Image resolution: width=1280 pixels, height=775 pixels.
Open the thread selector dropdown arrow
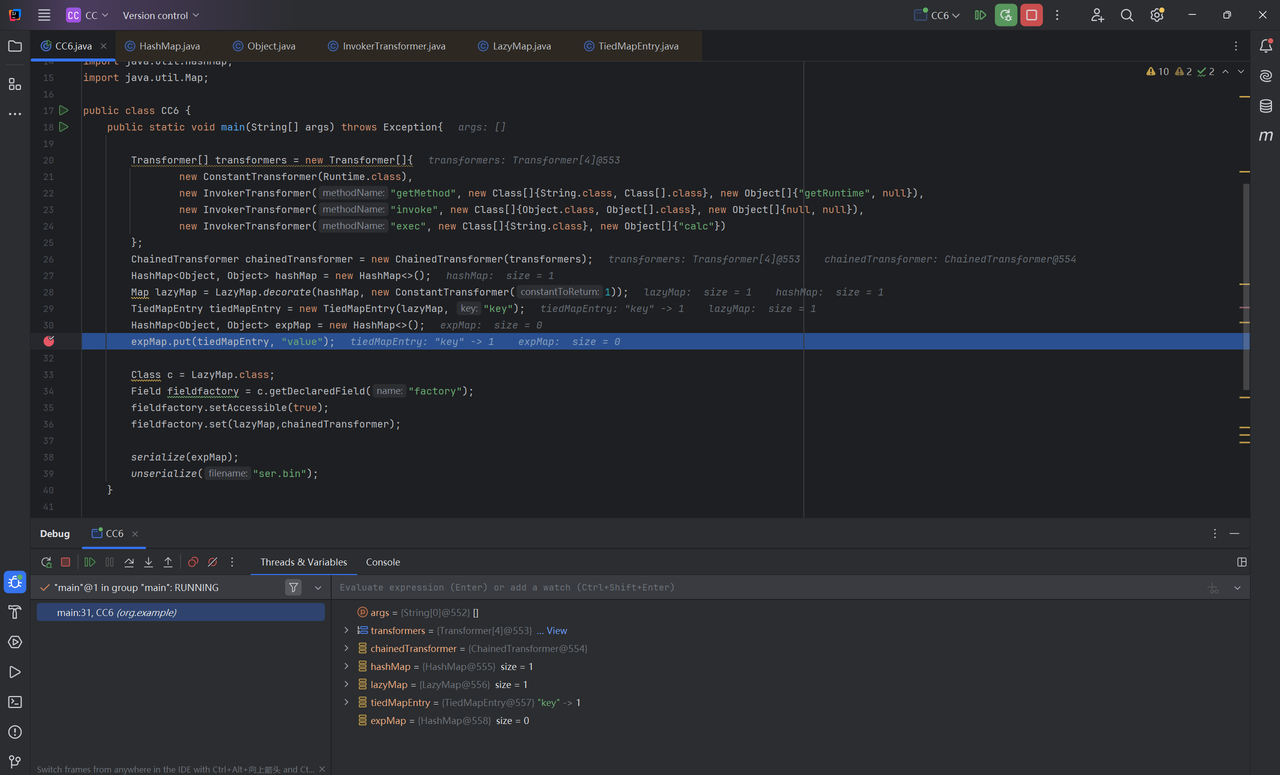point(318,588)
